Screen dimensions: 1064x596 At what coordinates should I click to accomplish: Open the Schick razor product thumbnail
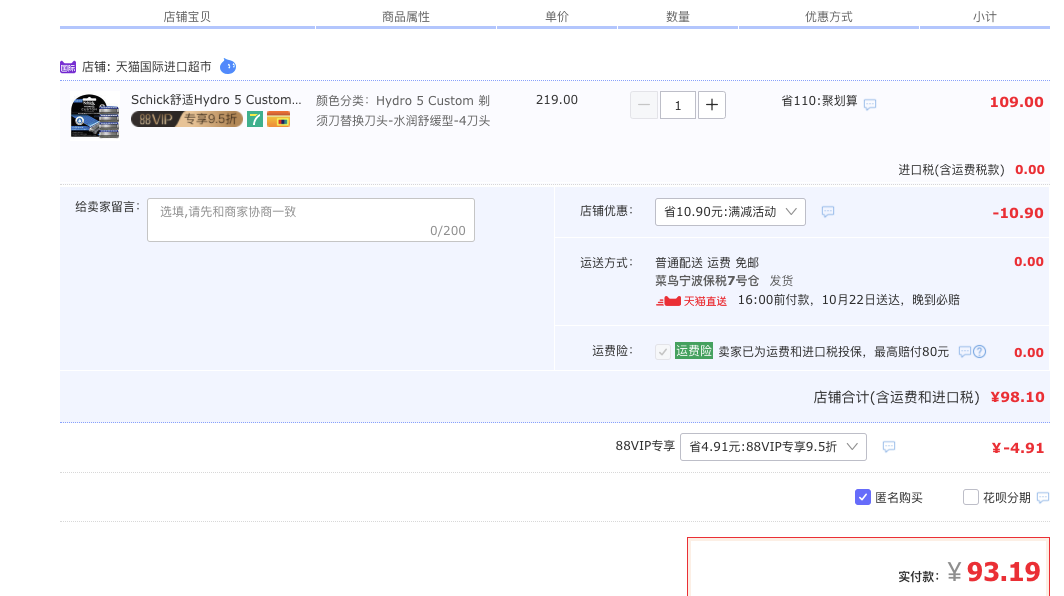95,115
